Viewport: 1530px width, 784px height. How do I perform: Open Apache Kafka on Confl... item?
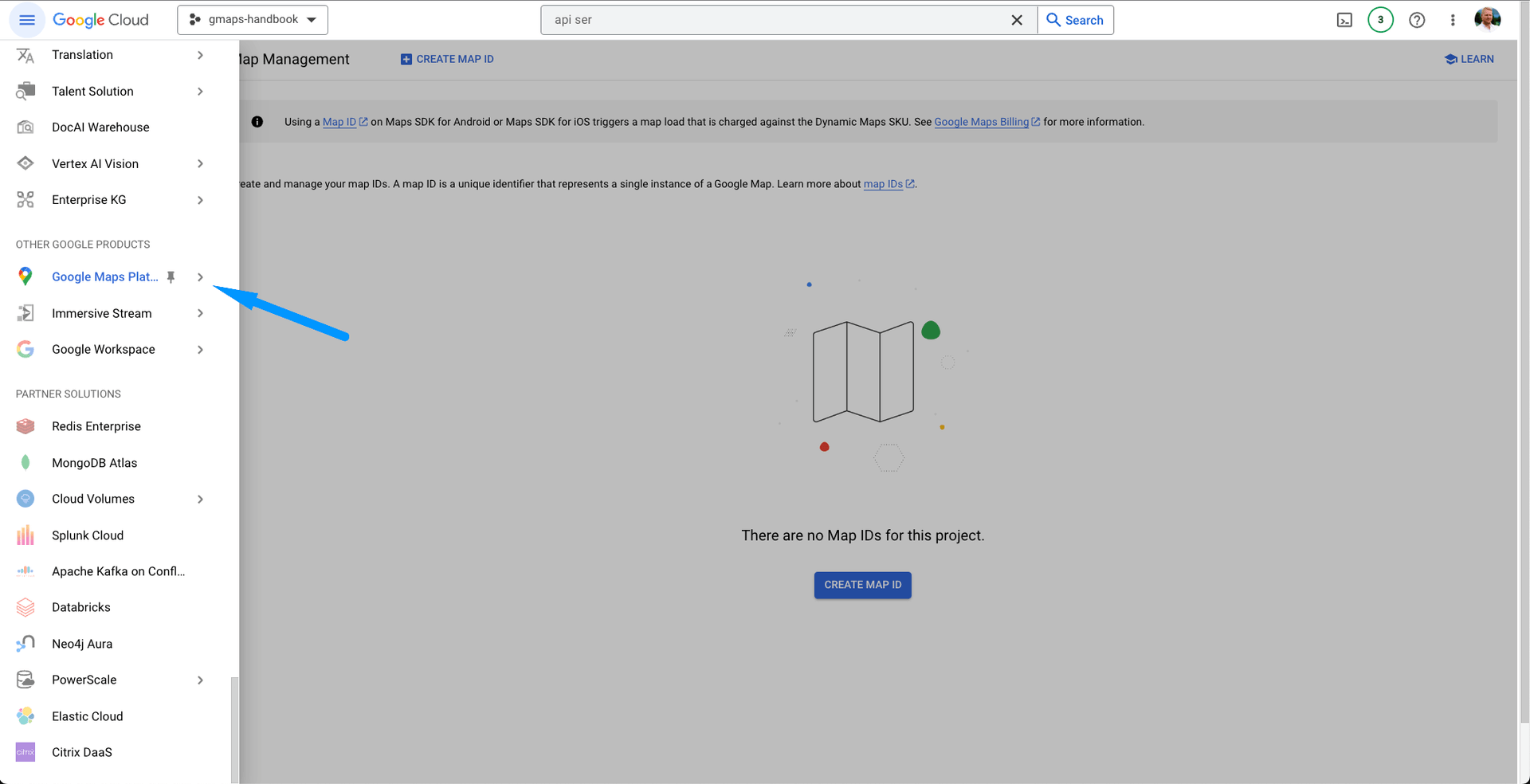point(120,571)
